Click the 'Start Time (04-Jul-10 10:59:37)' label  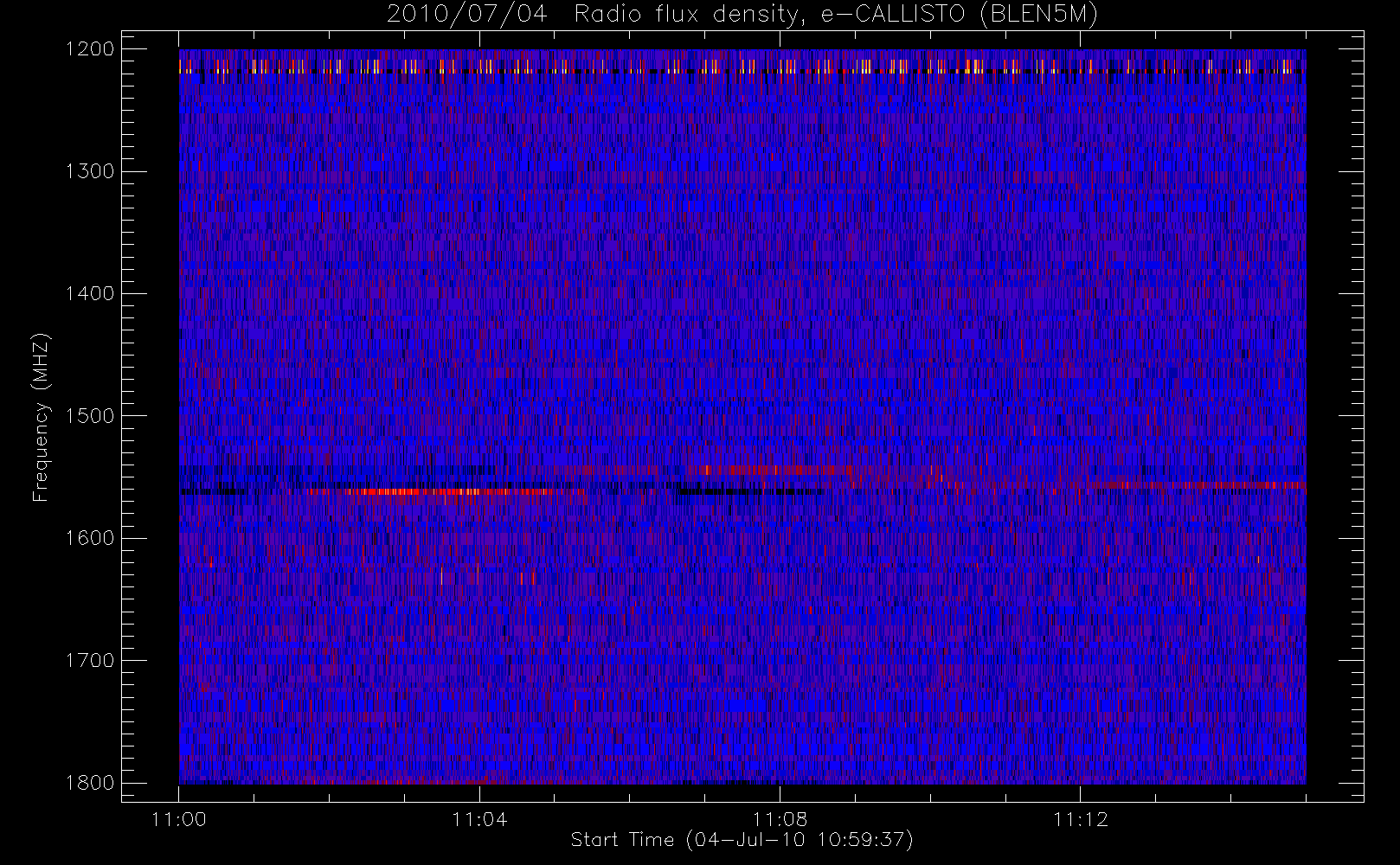coord(742,840)
